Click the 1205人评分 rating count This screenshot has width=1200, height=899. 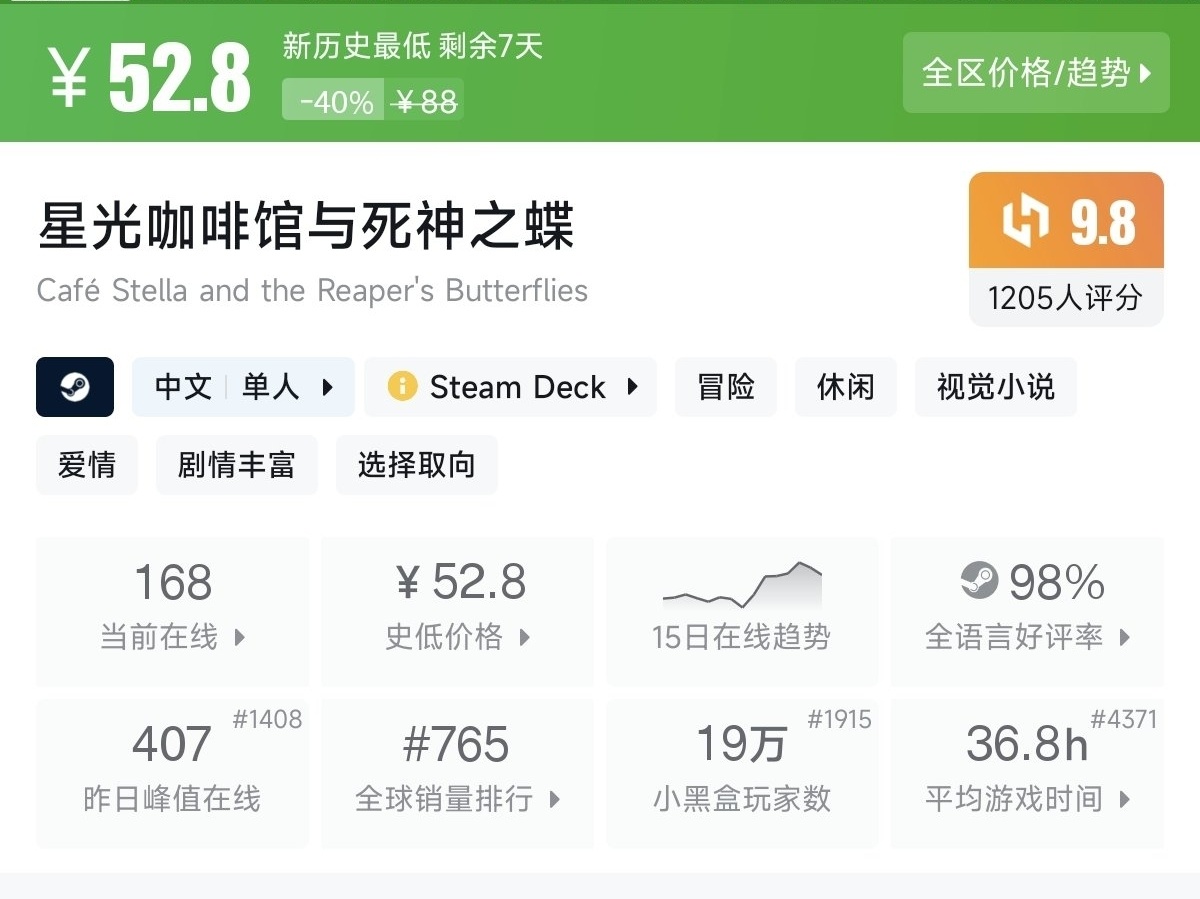pos(1065,298)
